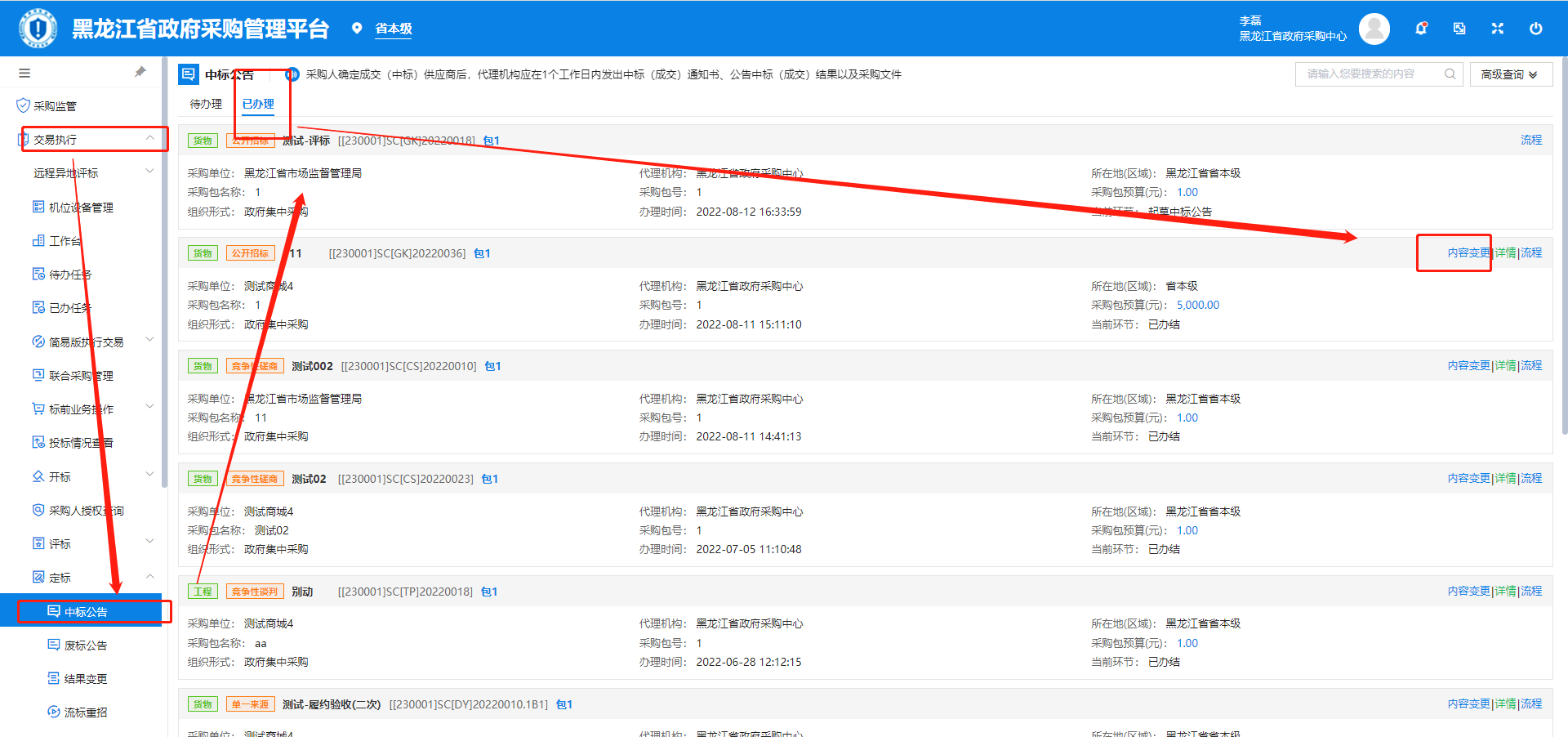Open 详情 for project 11
This screenshot has height=737, width=1568.
click(1506, 253)
